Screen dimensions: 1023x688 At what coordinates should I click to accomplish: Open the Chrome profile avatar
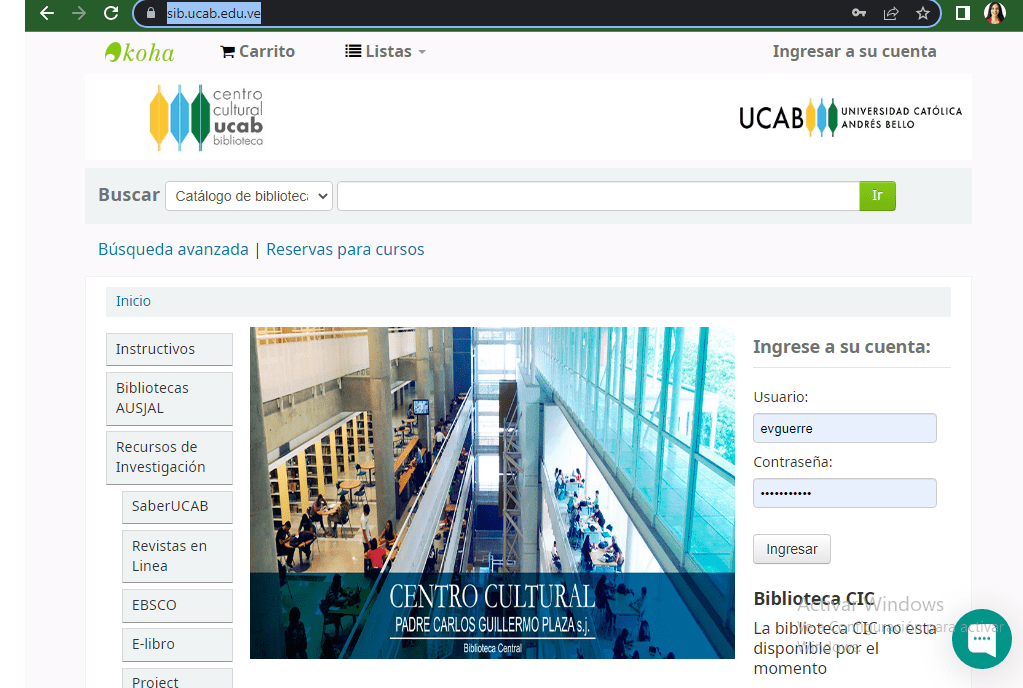tap(994, 13)
